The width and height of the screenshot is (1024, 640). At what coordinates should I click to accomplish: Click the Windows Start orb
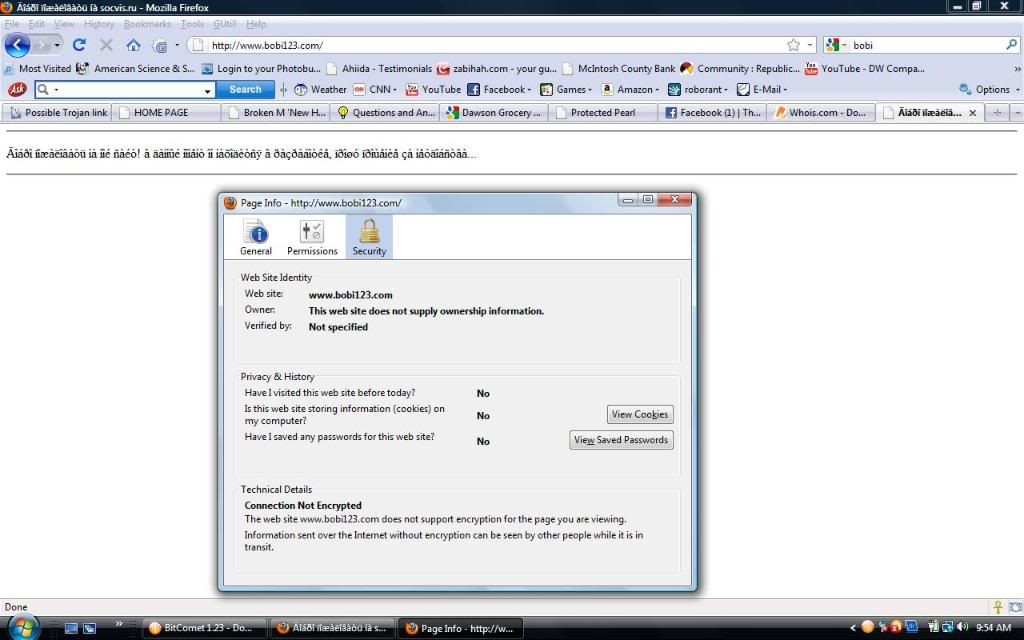pos(24,628)
